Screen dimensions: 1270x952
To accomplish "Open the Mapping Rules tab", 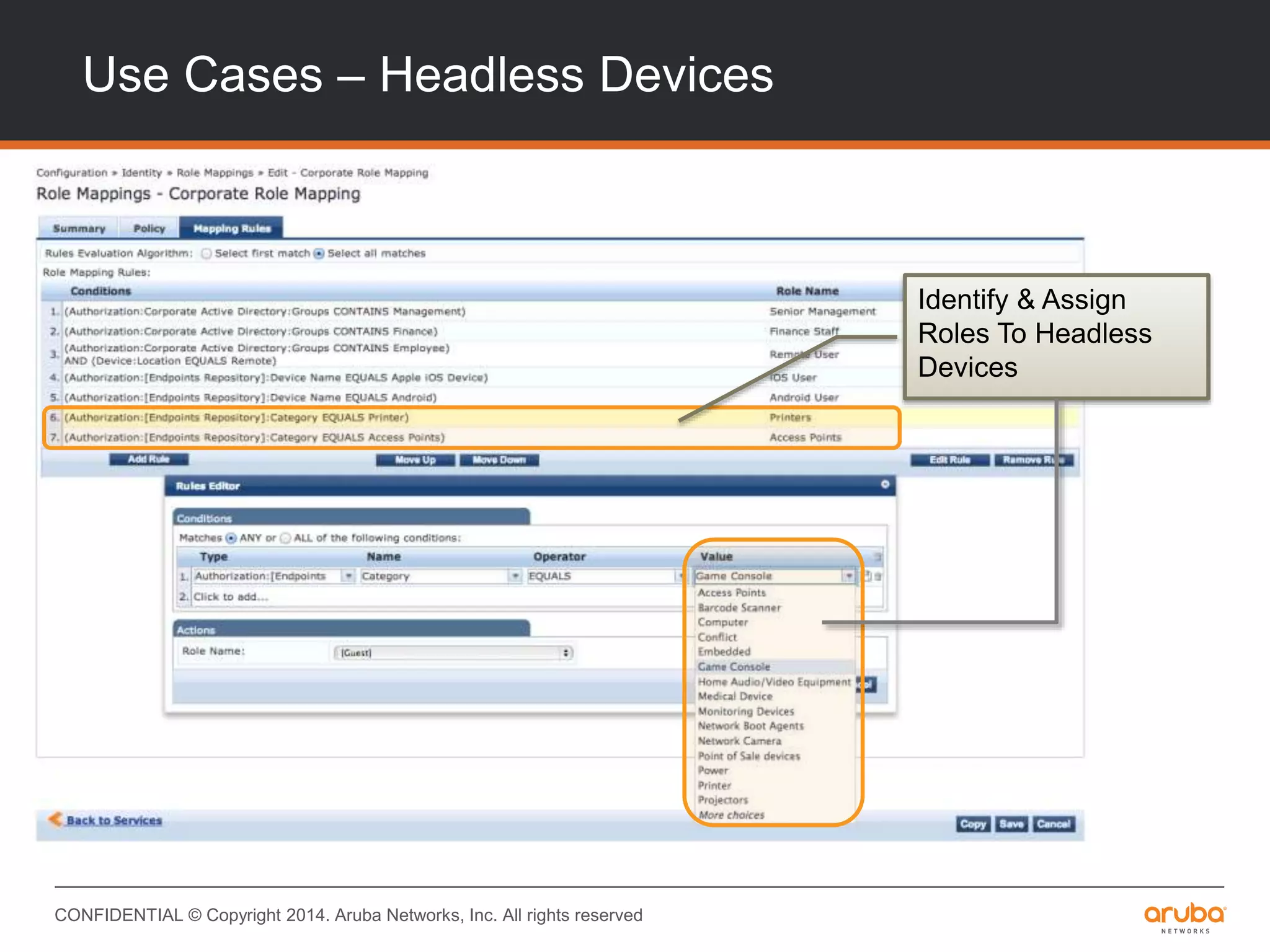I will pyautogui.click(x=232, y=228).
